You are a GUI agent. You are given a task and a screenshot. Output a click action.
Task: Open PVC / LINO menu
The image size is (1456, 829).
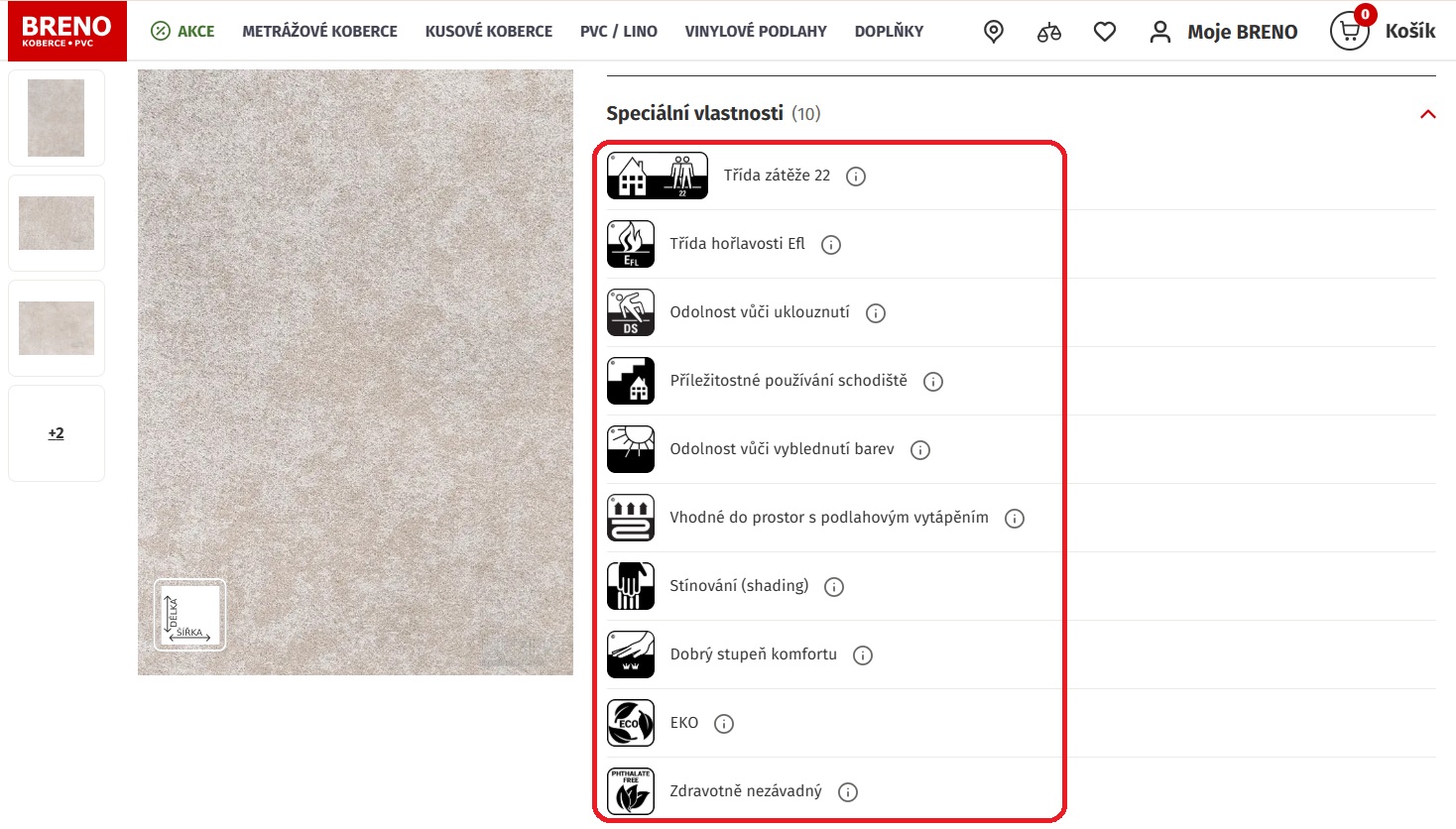pyautogui.click(x=619, y=32)
